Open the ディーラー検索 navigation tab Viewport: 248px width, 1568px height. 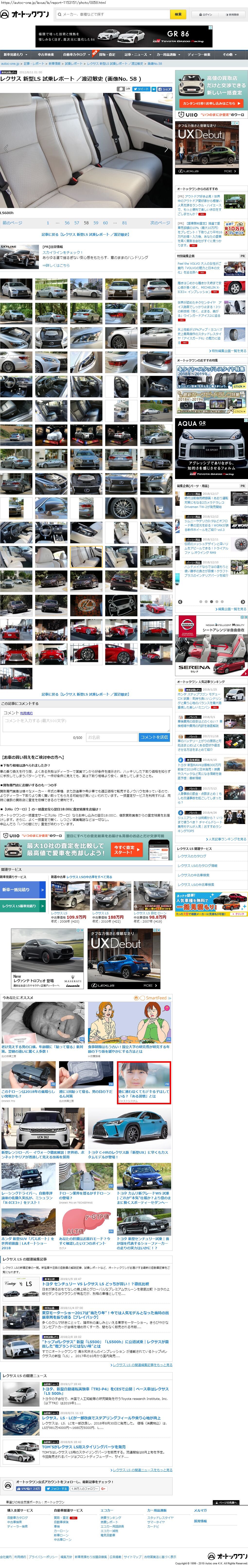click(x=199, y=54)
